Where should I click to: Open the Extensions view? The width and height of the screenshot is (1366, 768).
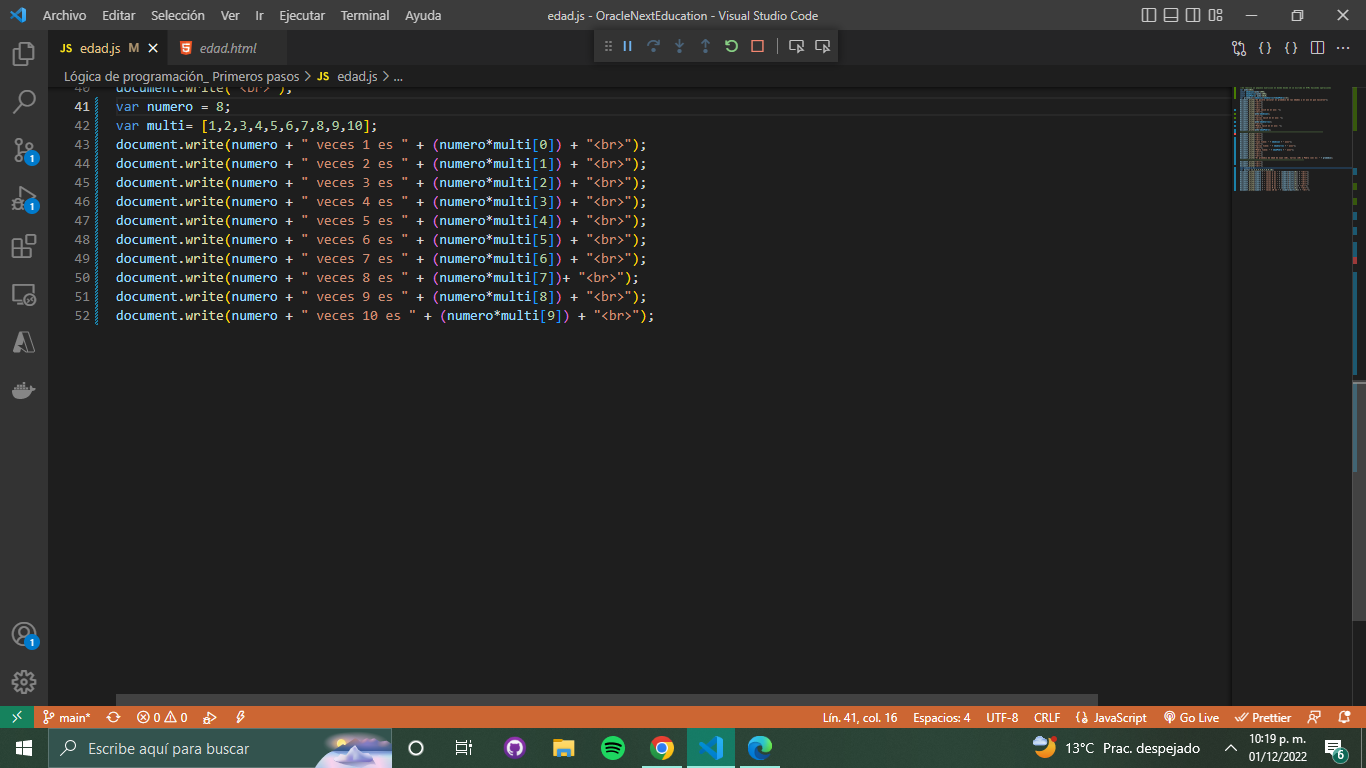coord(24,246)
